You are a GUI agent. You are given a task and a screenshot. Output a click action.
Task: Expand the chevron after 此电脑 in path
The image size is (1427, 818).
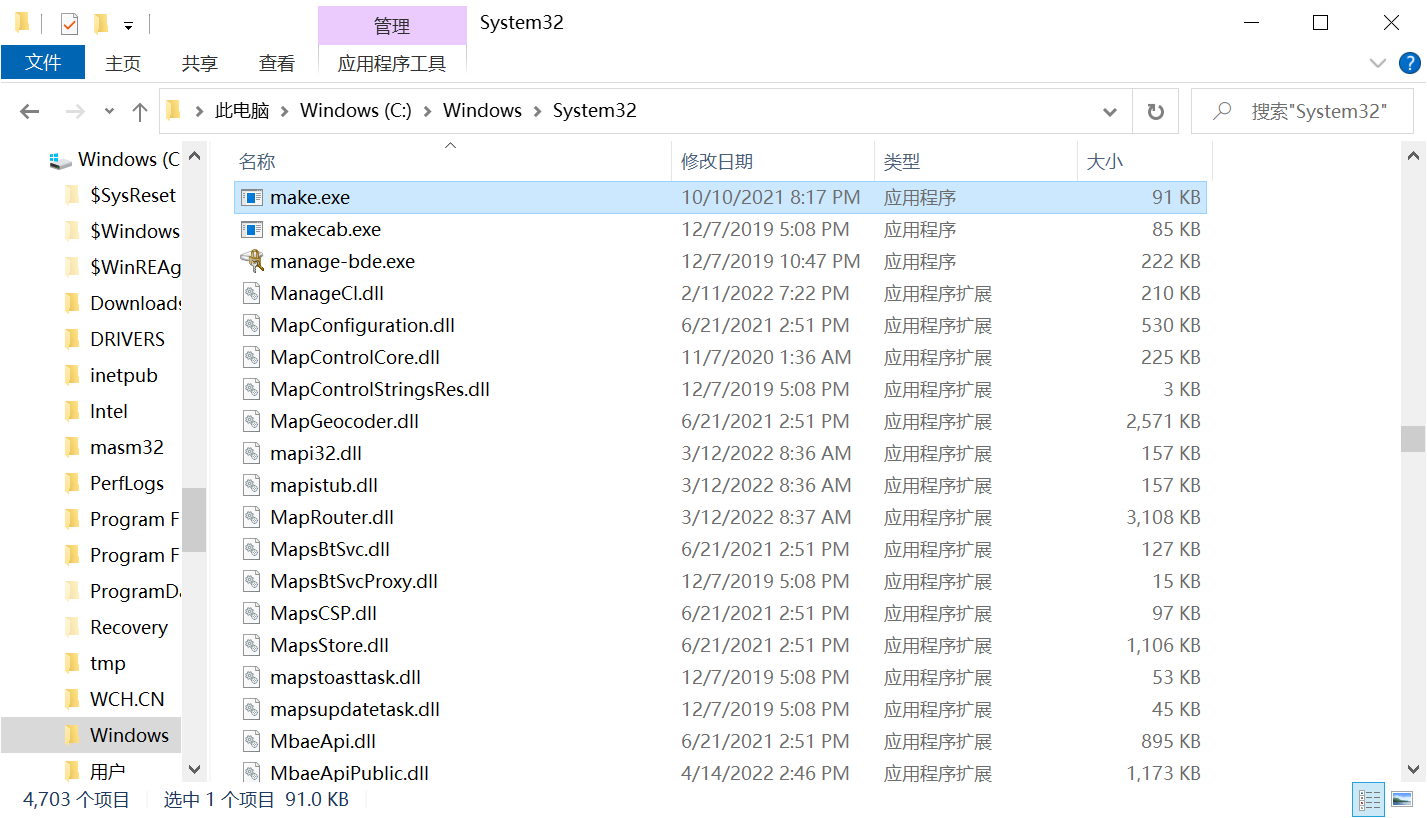click(284, 111)
